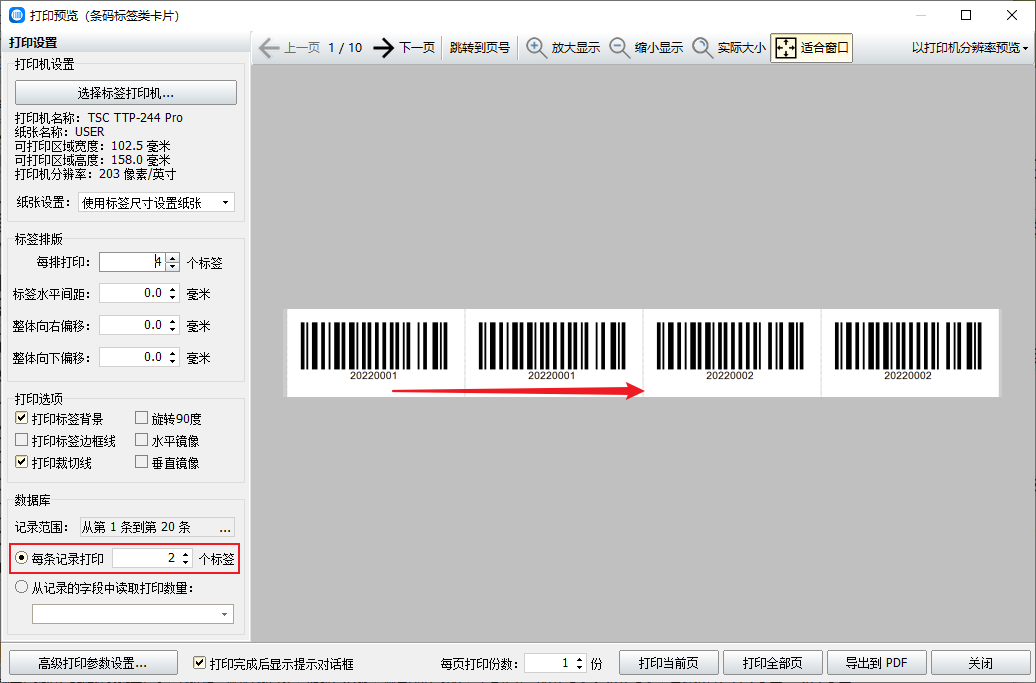Select the 每条记录打印 radio button
Image resolution: width=1036 pixels, height=683 pixels.
click(22, 558)
